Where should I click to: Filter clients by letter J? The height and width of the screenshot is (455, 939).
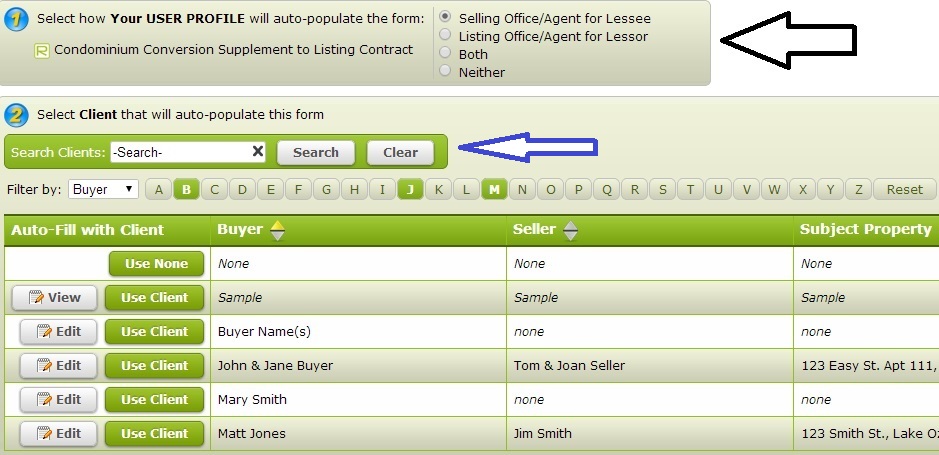[410, 189]
